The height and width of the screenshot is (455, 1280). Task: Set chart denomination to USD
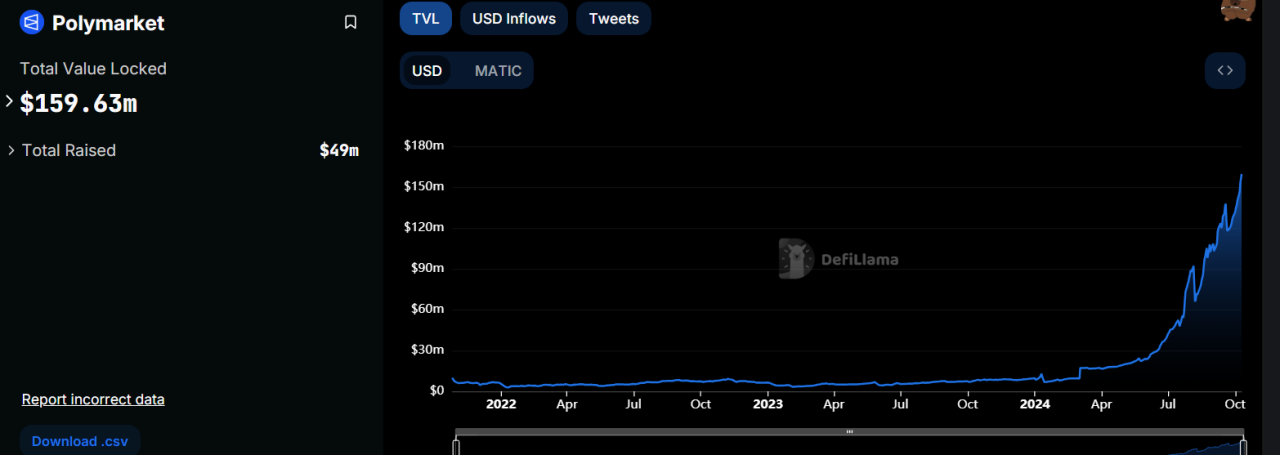[427, 71]
